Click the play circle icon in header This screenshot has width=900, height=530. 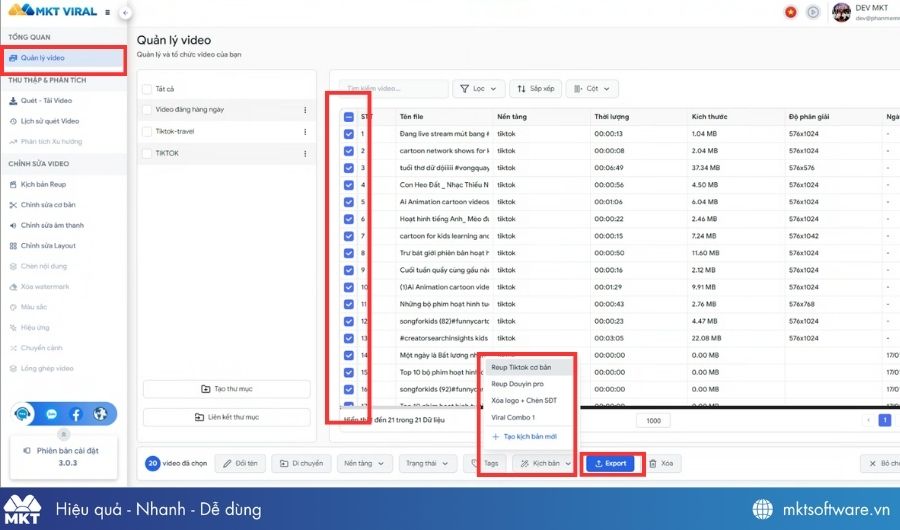[813, 12]
